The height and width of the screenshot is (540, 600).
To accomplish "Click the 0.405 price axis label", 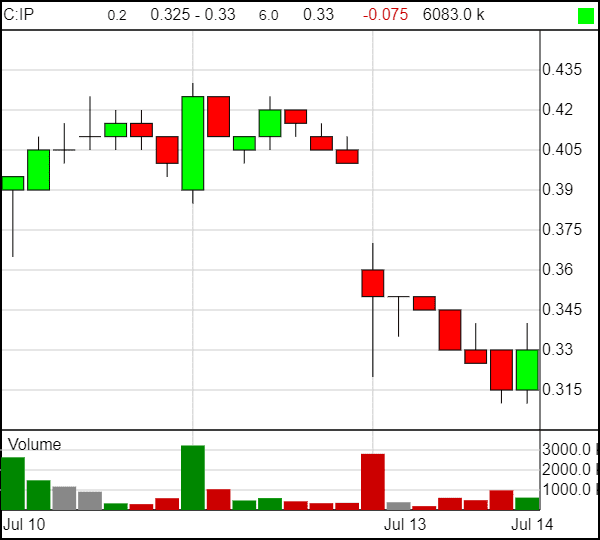I will [562, 150].
